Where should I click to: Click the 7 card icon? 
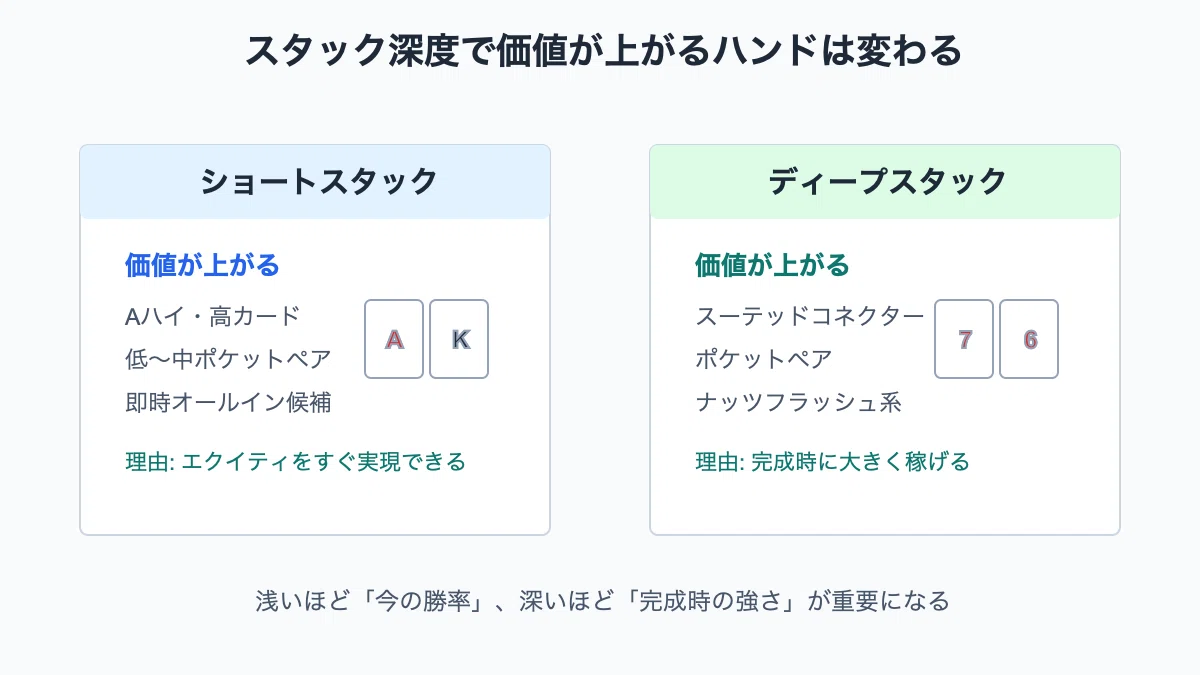[964, 339]
